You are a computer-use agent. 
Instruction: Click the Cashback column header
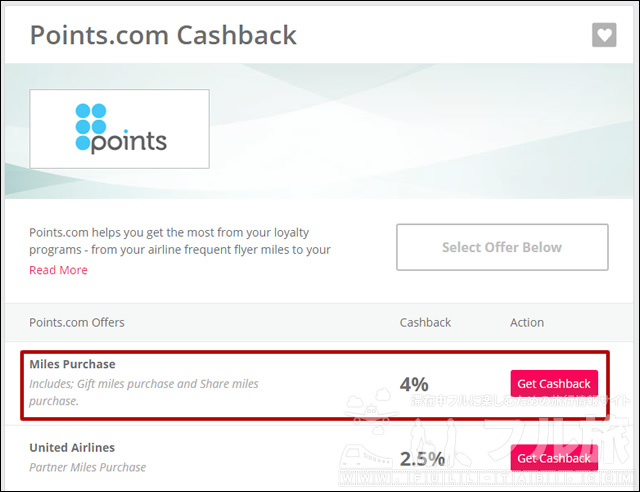click(x=425, y=323)
